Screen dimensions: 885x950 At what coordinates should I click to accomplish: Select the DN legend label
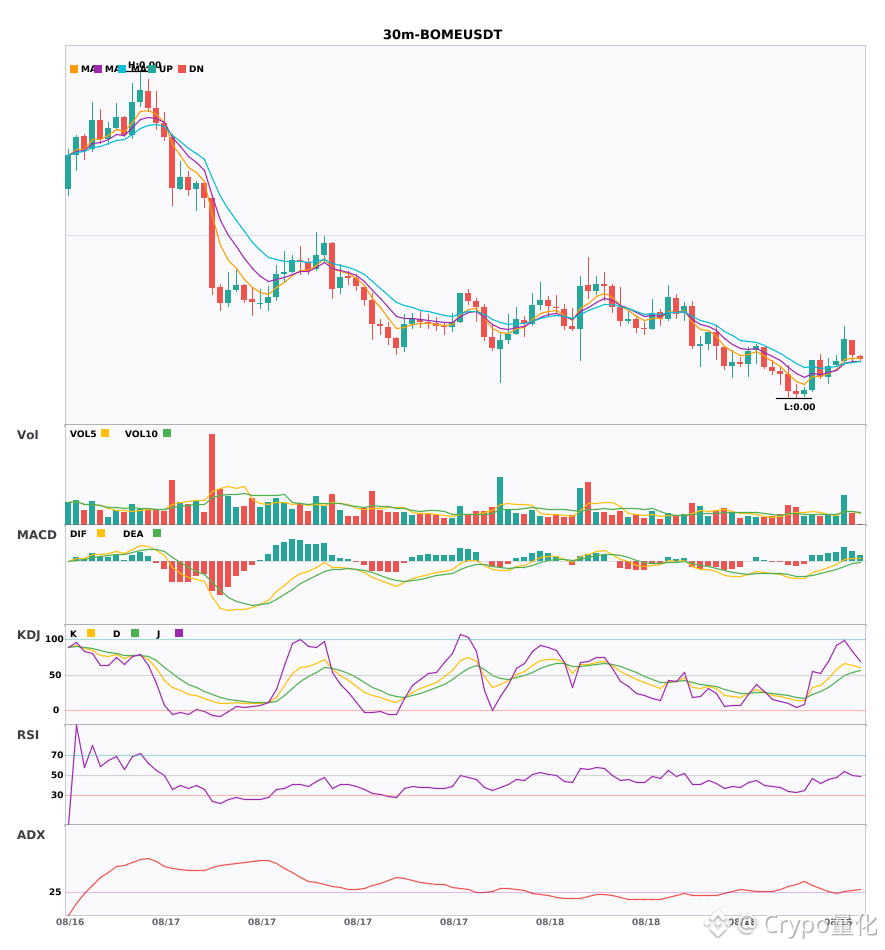(x=196, y=69)
